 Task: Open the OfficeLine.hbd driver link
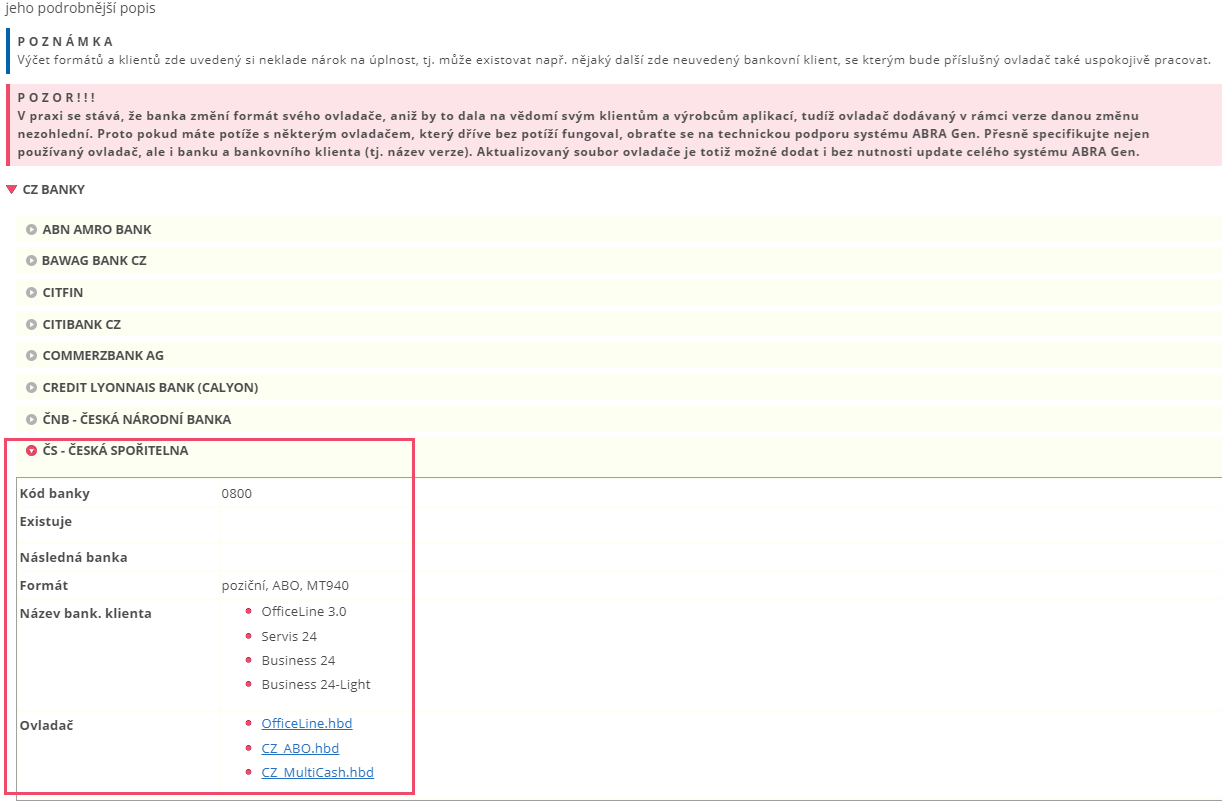tap(307, 723)
